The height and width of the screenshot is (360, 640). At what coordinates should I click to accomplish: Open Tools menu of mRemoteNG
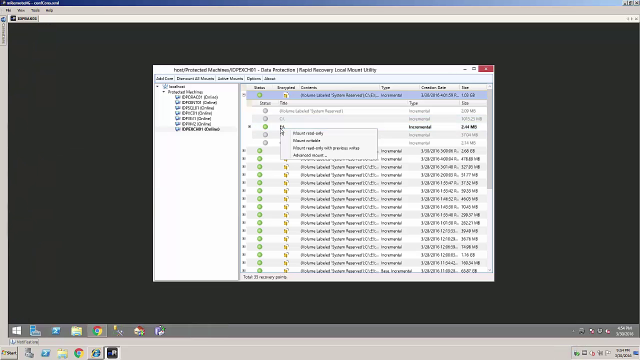[x=35, y=10]
